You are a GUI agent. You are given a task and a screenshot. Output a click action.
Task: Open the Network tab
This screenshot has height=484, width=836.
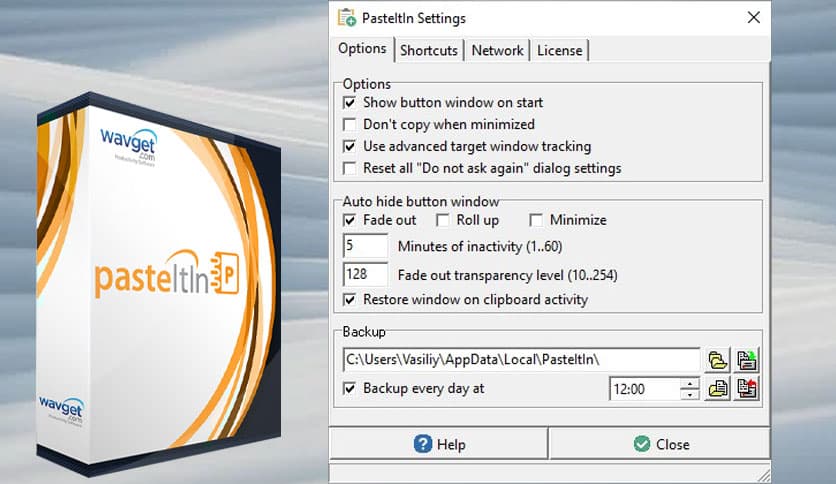(497, 51)
